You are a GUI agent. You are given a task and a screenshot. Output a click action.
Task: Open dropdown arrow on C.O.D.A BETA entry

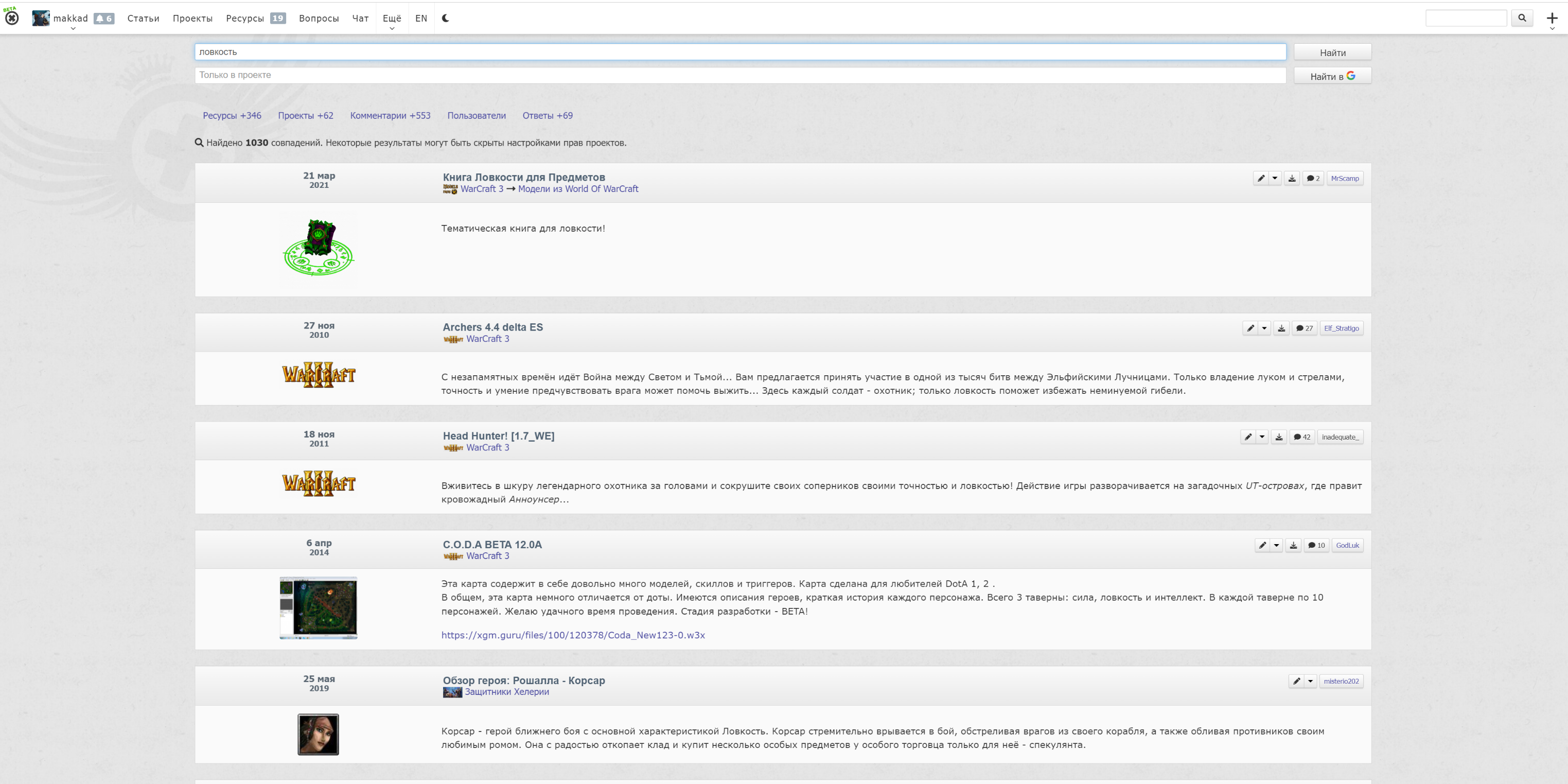point(1276,545)
